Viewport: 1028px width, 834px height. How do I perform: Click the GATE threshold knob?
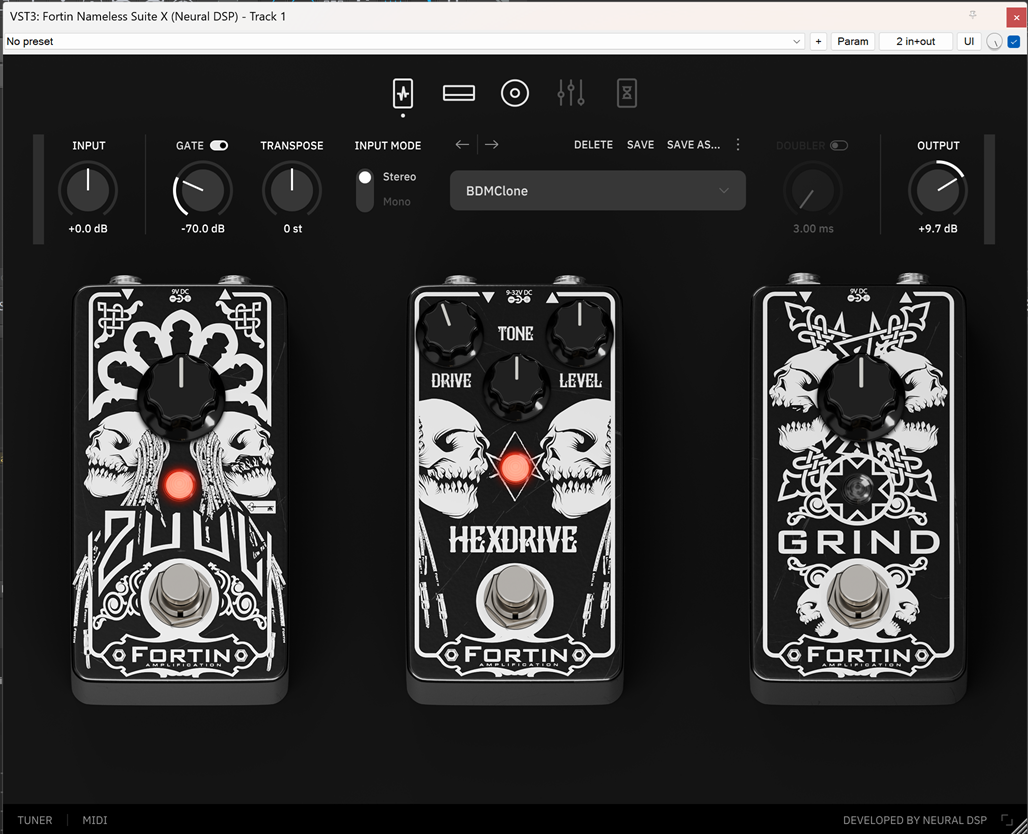click(x=203, y=189)
